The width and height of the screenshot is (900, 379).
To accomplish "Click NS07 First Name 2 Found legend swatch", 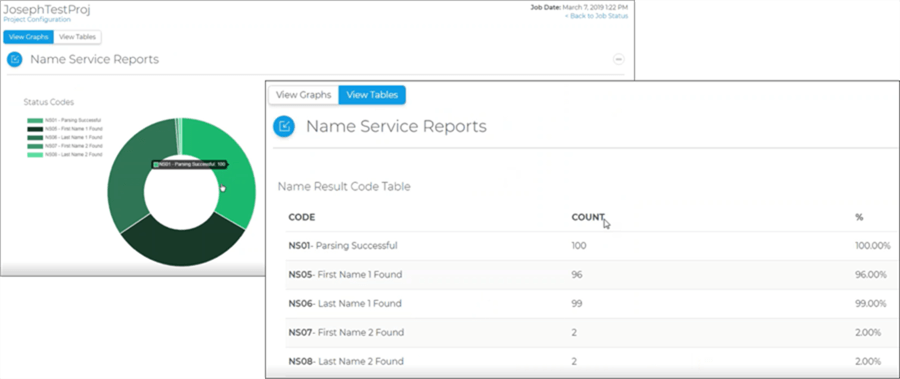I will (x=35, y=146).
